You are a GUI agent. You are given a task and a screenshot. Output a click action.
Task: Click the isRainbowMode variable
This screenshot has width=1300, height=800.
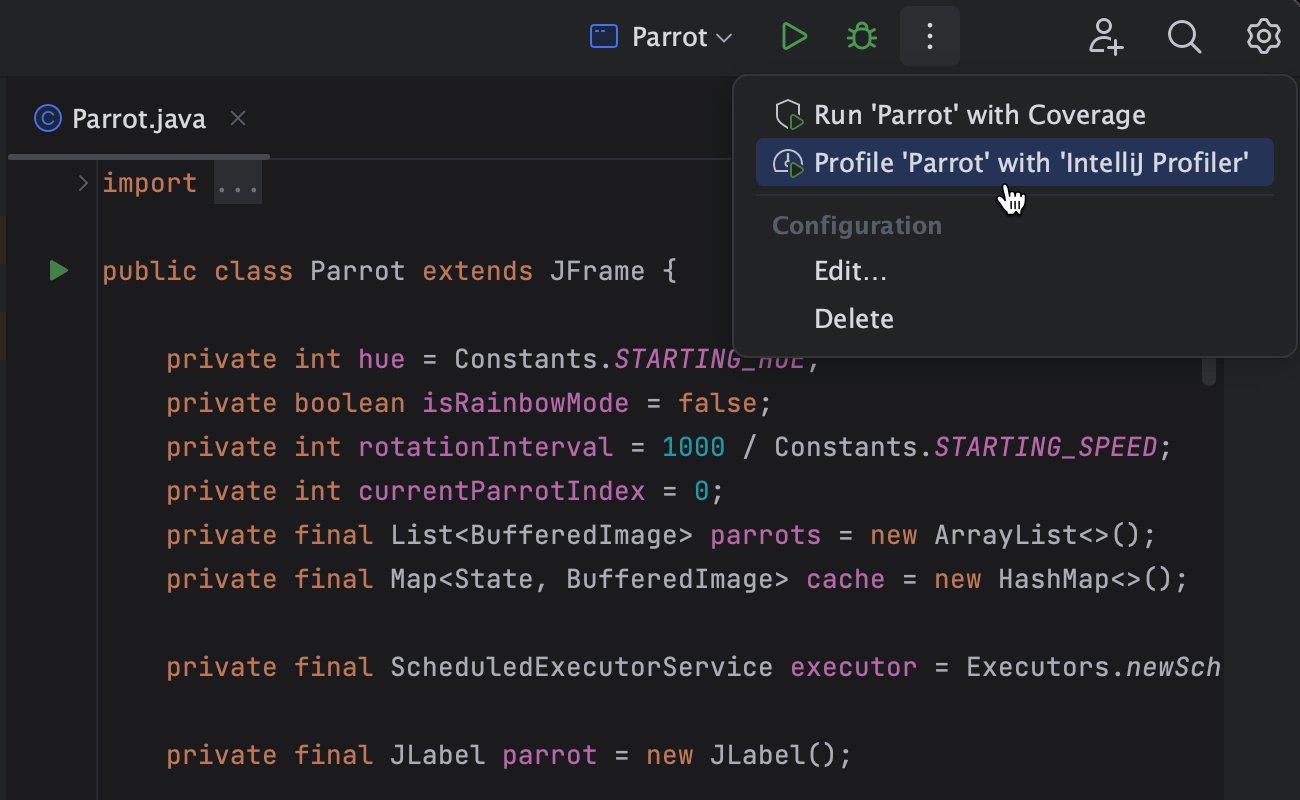(526, 403)
